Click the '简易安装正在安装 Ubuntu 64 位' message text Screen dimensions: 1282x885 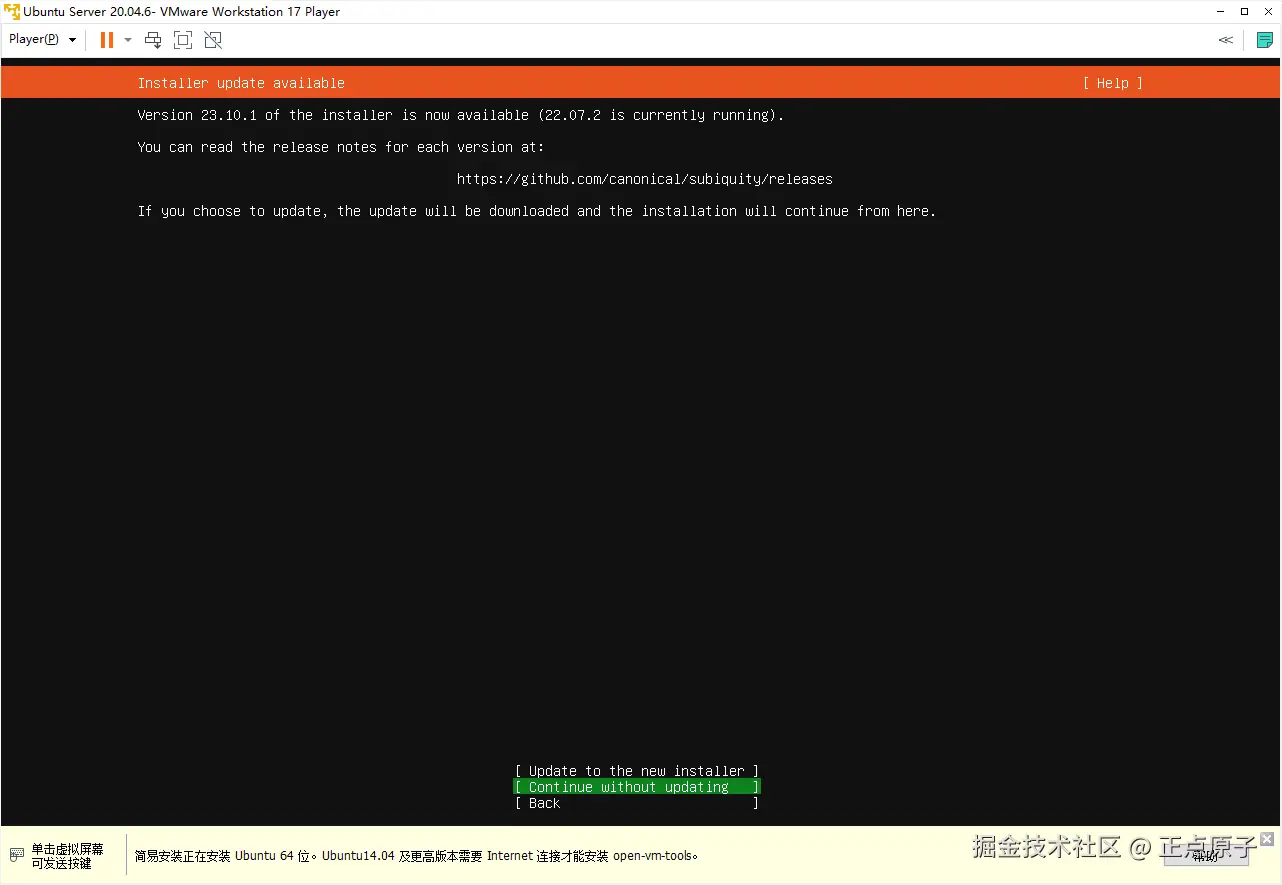(x=416, y=856)
